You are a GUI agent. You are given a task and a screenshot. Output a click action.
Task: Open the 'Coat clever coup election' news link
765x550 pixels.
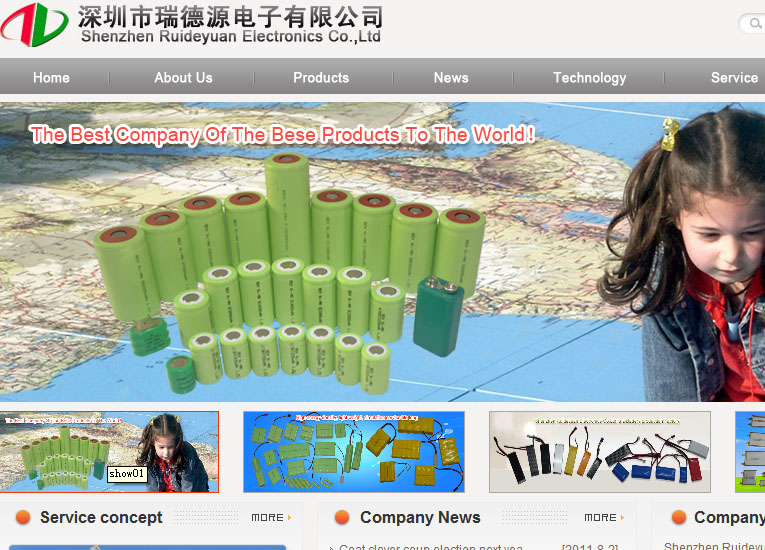point(431,547)
